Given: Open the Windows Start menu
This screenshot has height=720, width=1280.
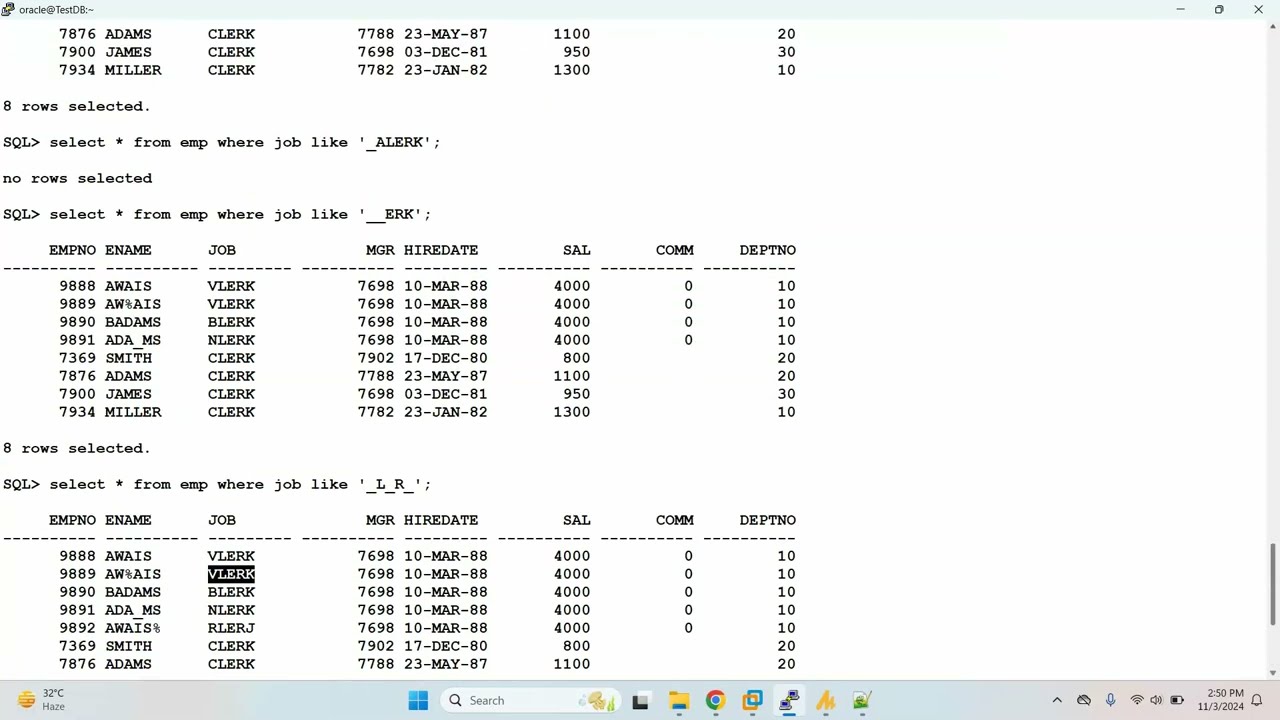Looking at the screenshot, I should click(418, 700).
